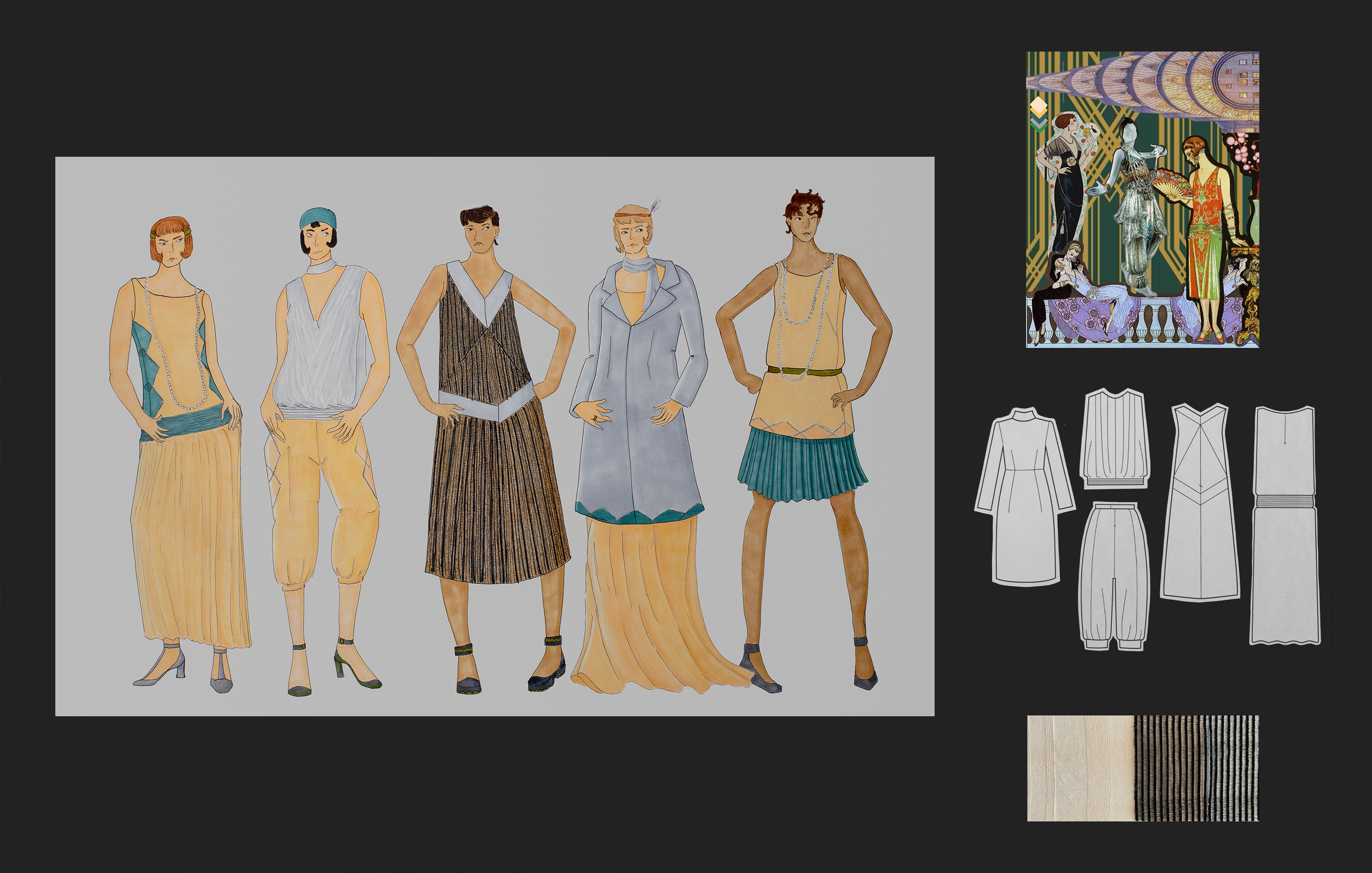This screenshot has width=1372, height=873.
Task: Select the V-neck dress flat sketch
Action: (1201, 502)
